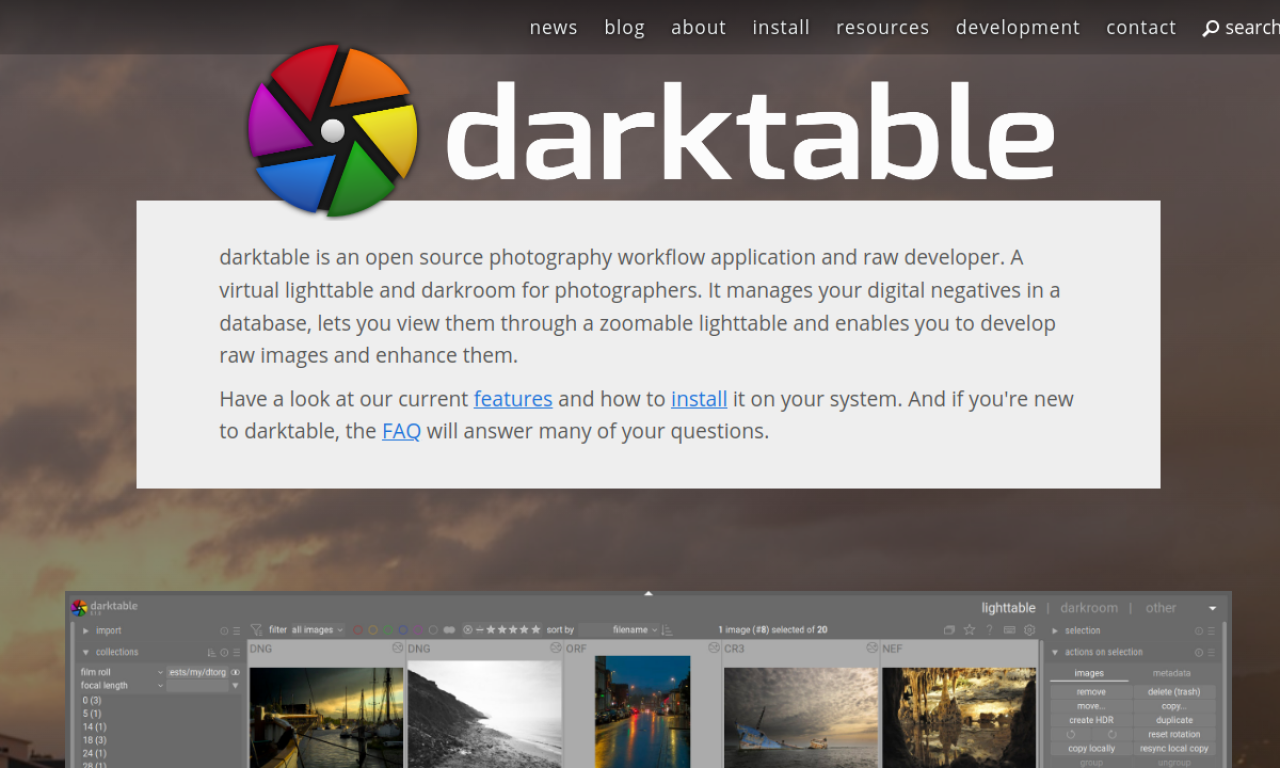The width and height of the screenshot is (1280, 768).
Task: Click the blue color label circle
Action: click(404, 629)
